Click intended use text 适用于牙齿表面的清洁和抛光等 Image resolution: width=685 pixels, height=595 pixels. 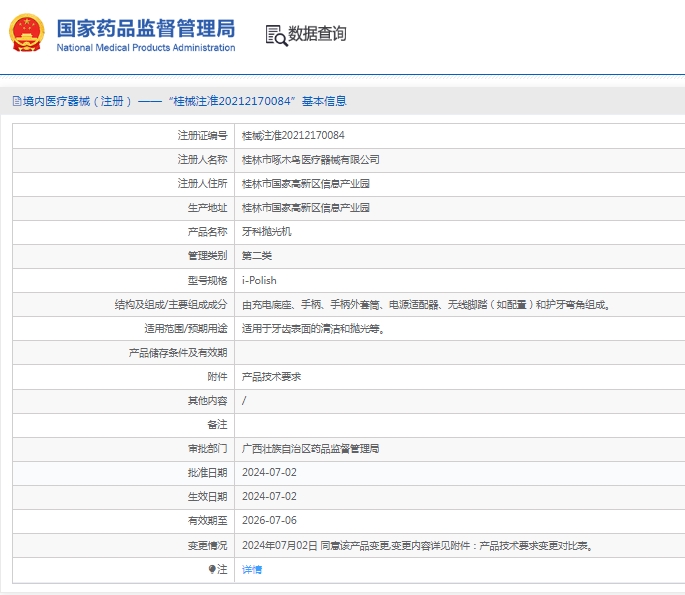[x=313, y=329]
